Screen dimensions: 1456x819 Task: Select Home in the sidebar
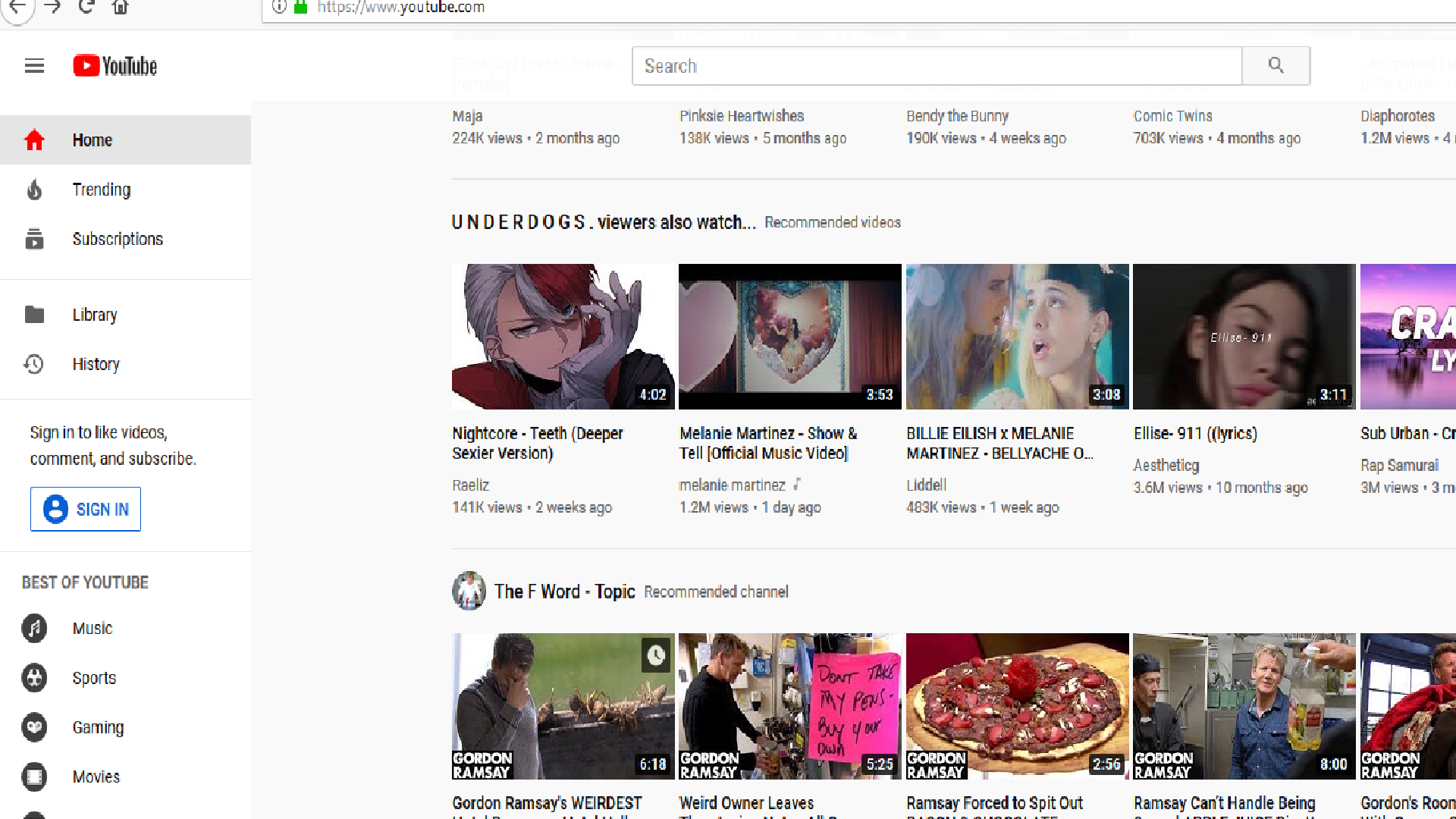coord(125,140)
